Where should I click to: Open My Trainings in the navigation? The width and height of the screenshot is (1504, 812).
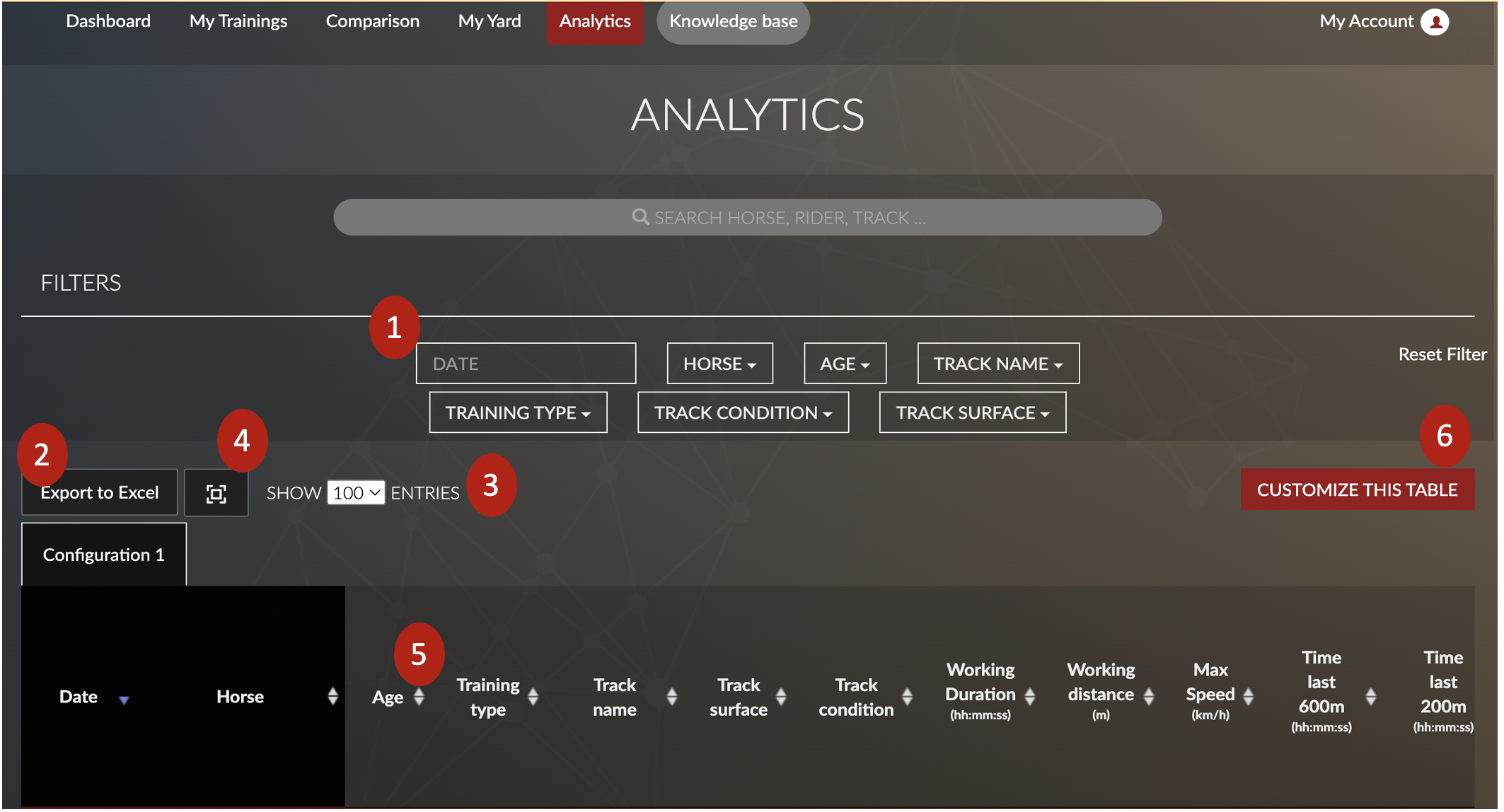(x=238, y=21)
